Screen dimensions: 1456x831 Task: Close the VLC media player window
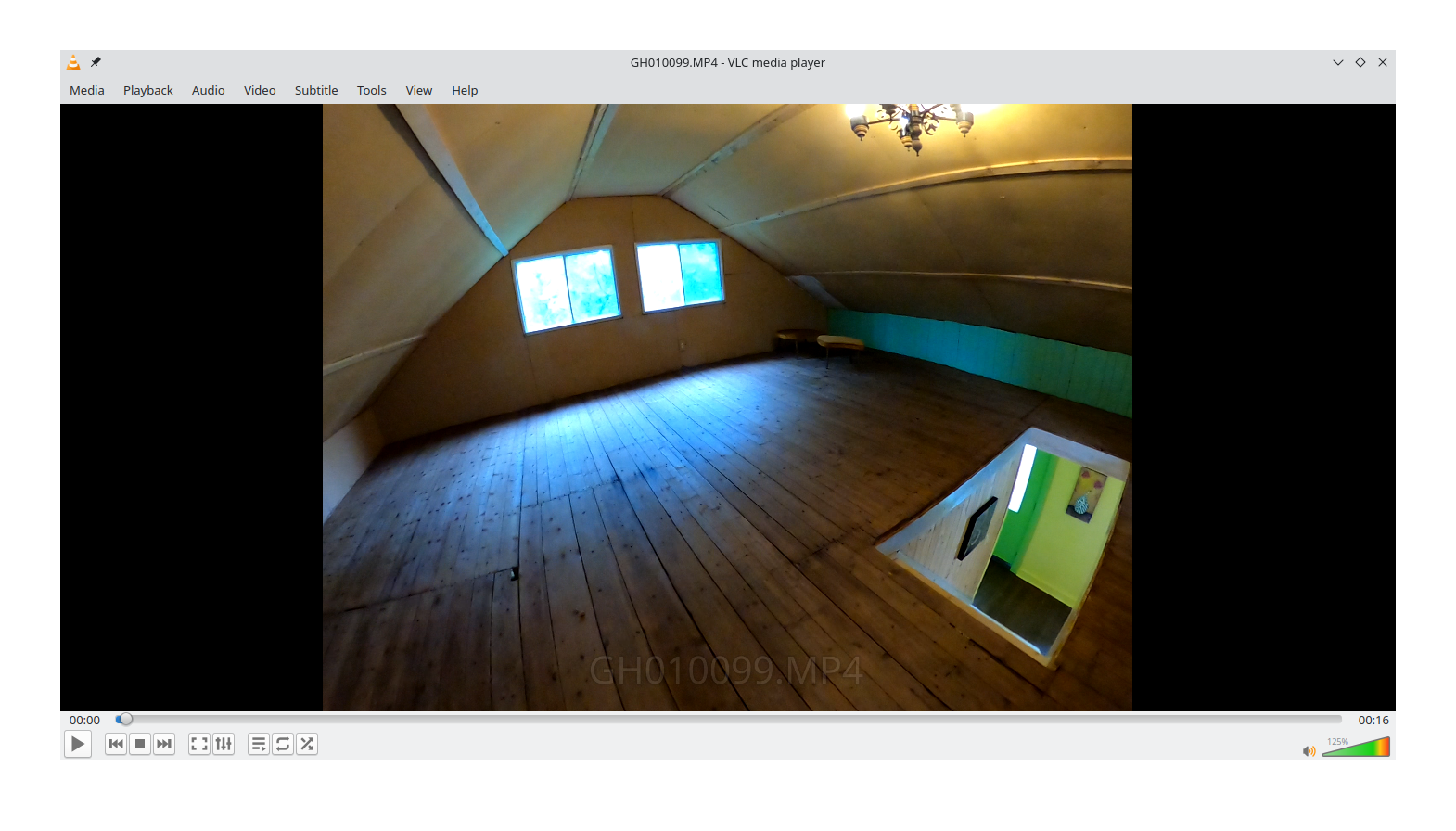1383,62
